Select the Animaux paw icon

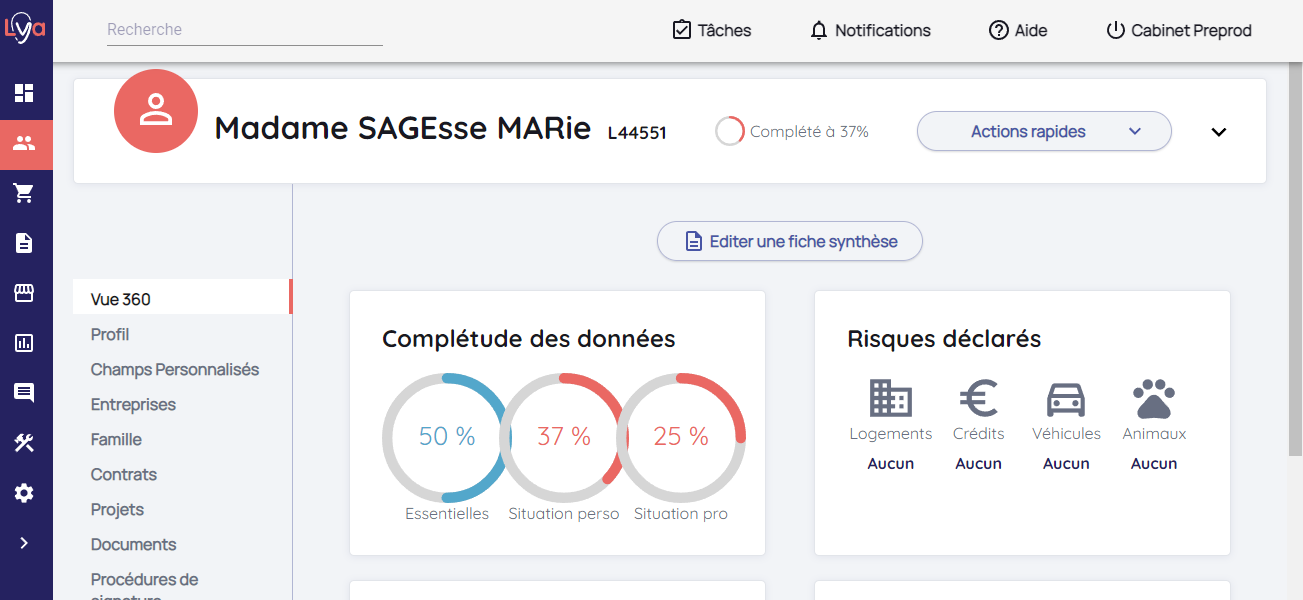point(1154,398)
